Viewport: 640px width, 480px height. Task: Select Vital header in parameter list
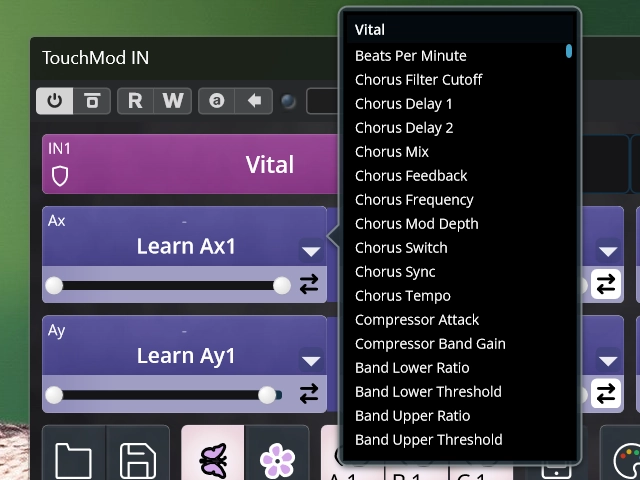(x=460, y=29)
